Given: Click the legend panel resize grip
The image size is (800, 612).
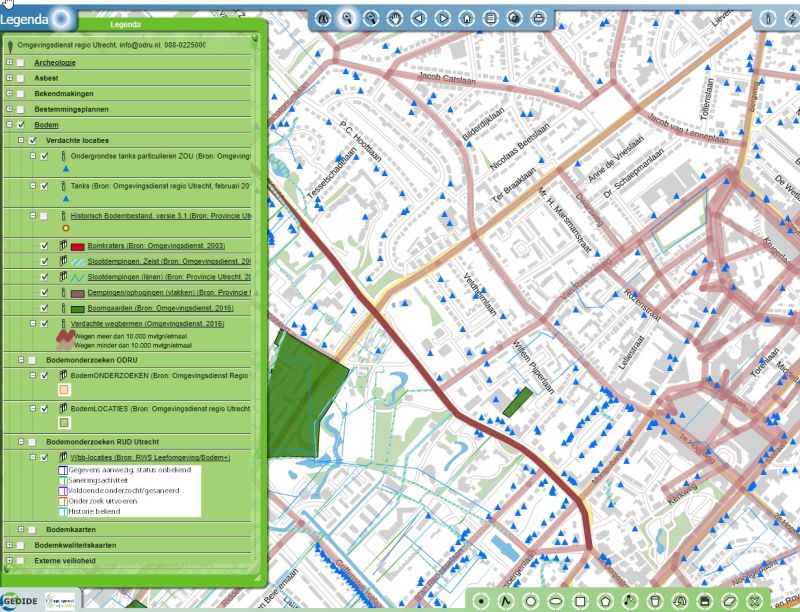Looking at the screenshot, I should click(x=258, y=578).
